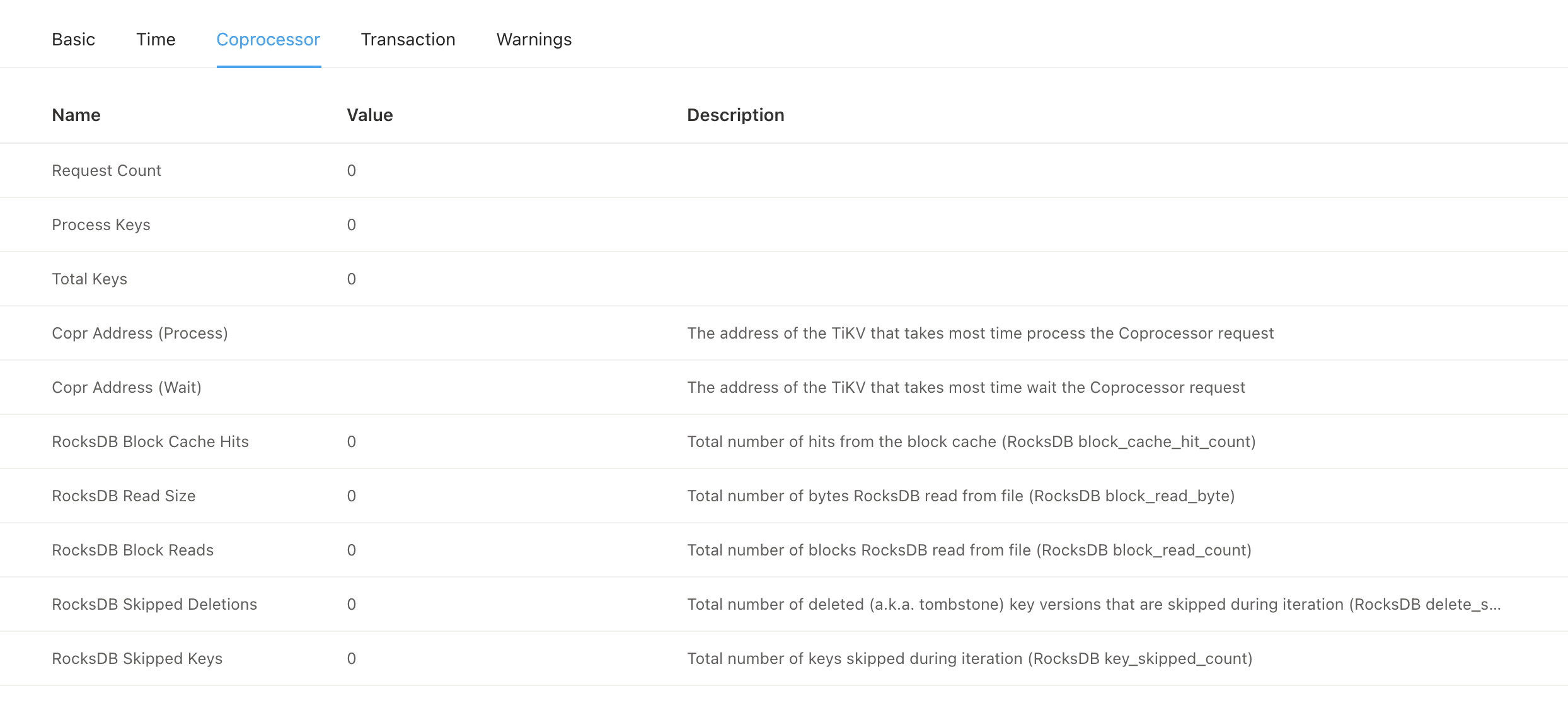Click the truncated tombstone key versions description
The width and height of the screenshot is (1568, 715).
point(1093,605)
